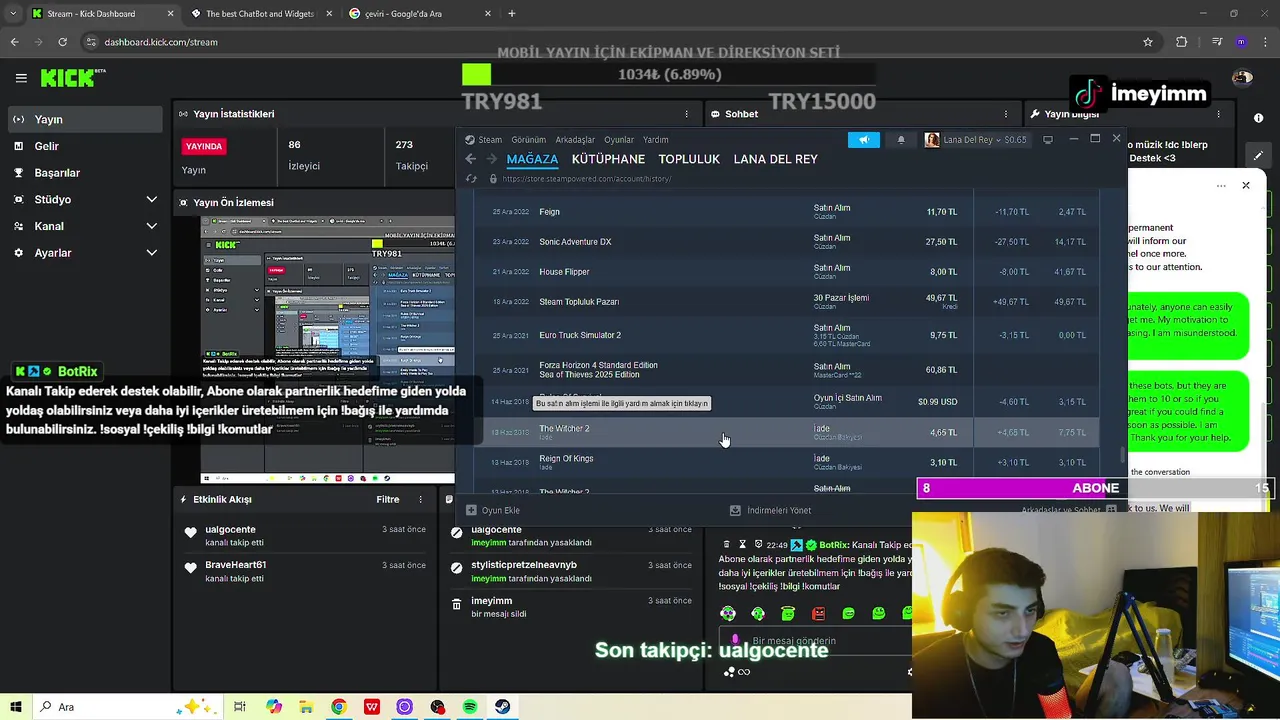The image size is (1280, 720).
Task: Click Chrome back navigation button
Action: 14,42
